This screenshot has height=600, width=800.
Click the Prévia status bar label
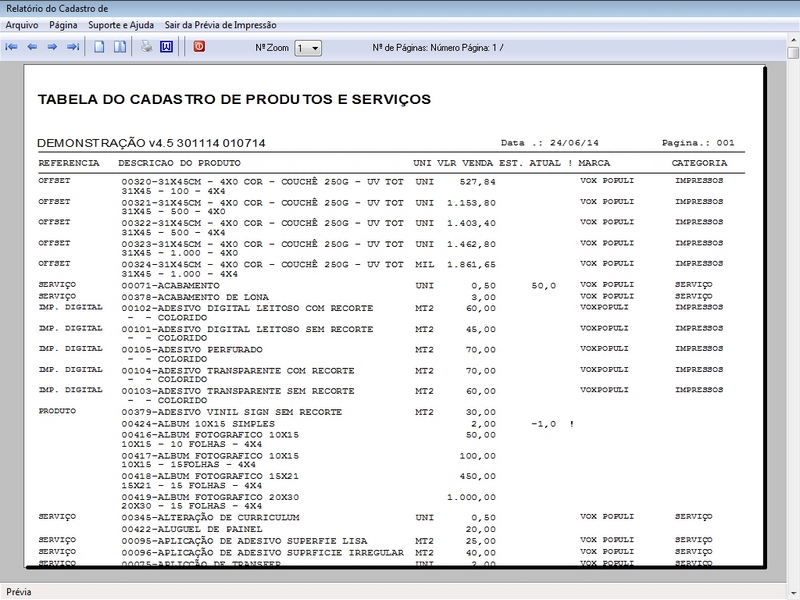[x=19, y=592]
